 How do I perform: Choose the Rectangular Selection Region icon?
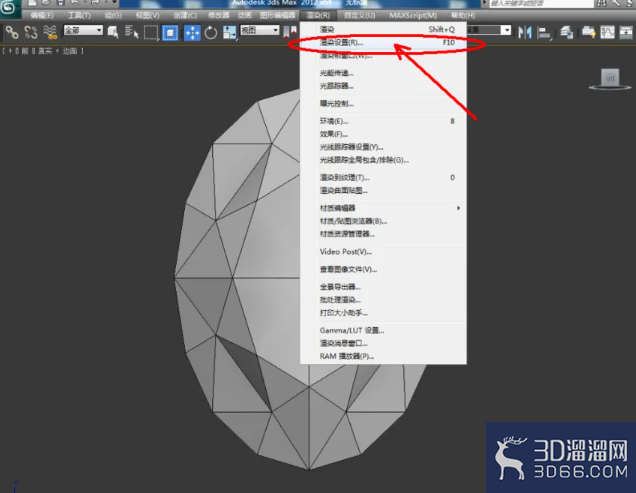151,32
